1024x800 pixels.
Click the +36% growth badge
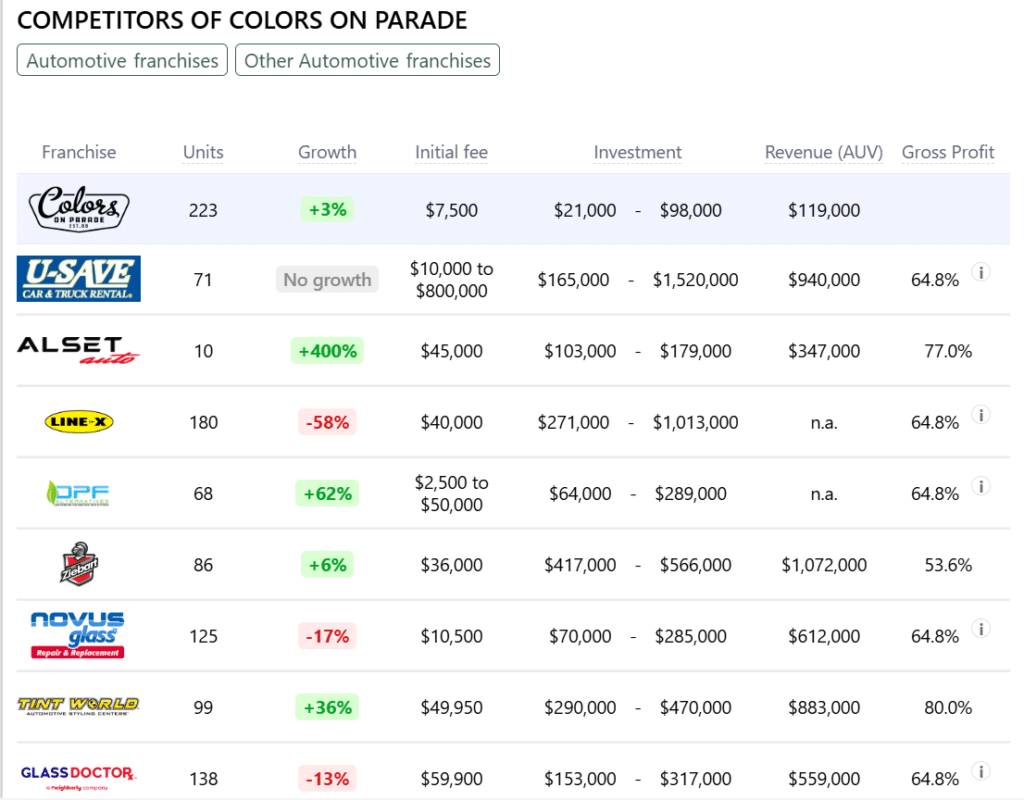click(327, 707)
